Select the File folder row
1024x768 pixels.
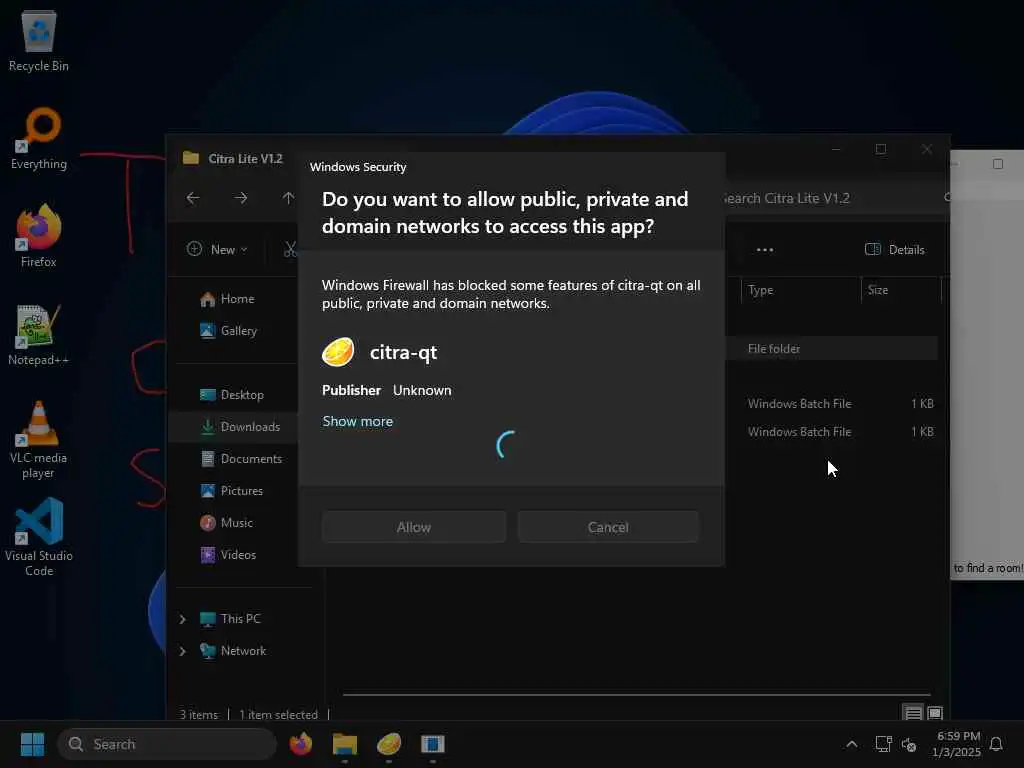pos(831,349)
